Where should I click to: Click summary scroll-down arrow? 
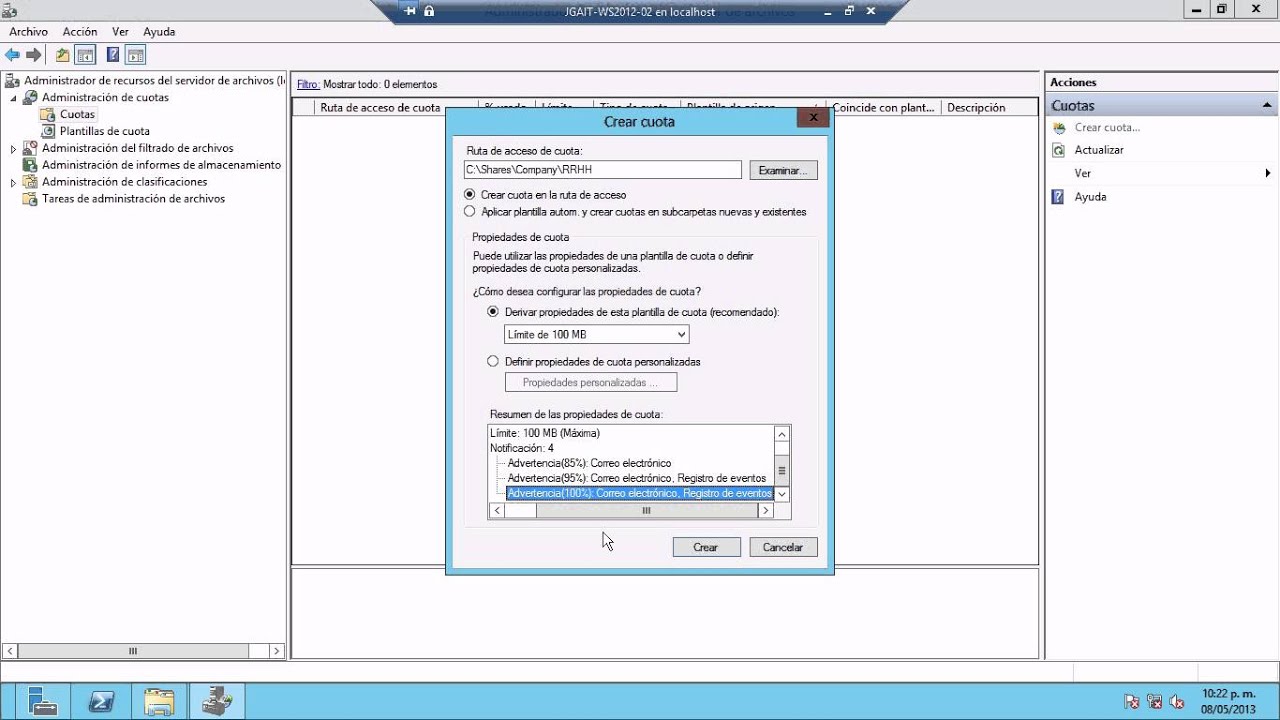(782, 494)
